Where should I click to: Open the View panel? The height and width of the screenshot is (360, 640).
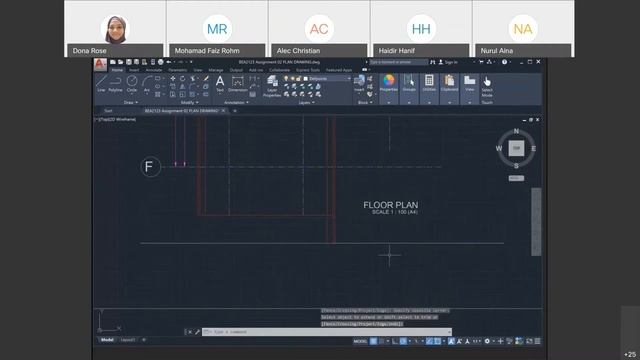(470, 83)
